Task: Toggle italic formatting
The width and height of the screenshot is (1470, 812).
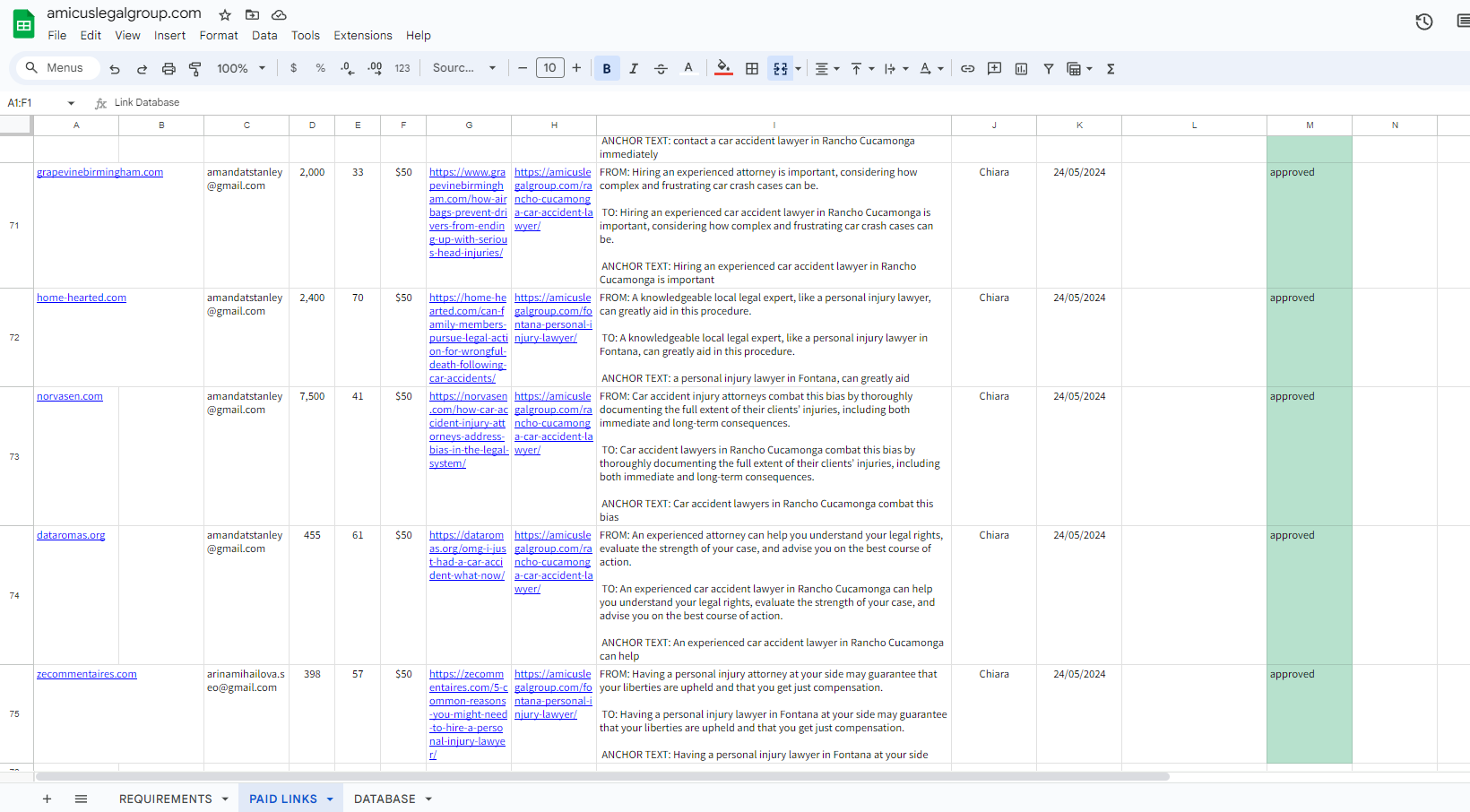Action: [634, 69]
